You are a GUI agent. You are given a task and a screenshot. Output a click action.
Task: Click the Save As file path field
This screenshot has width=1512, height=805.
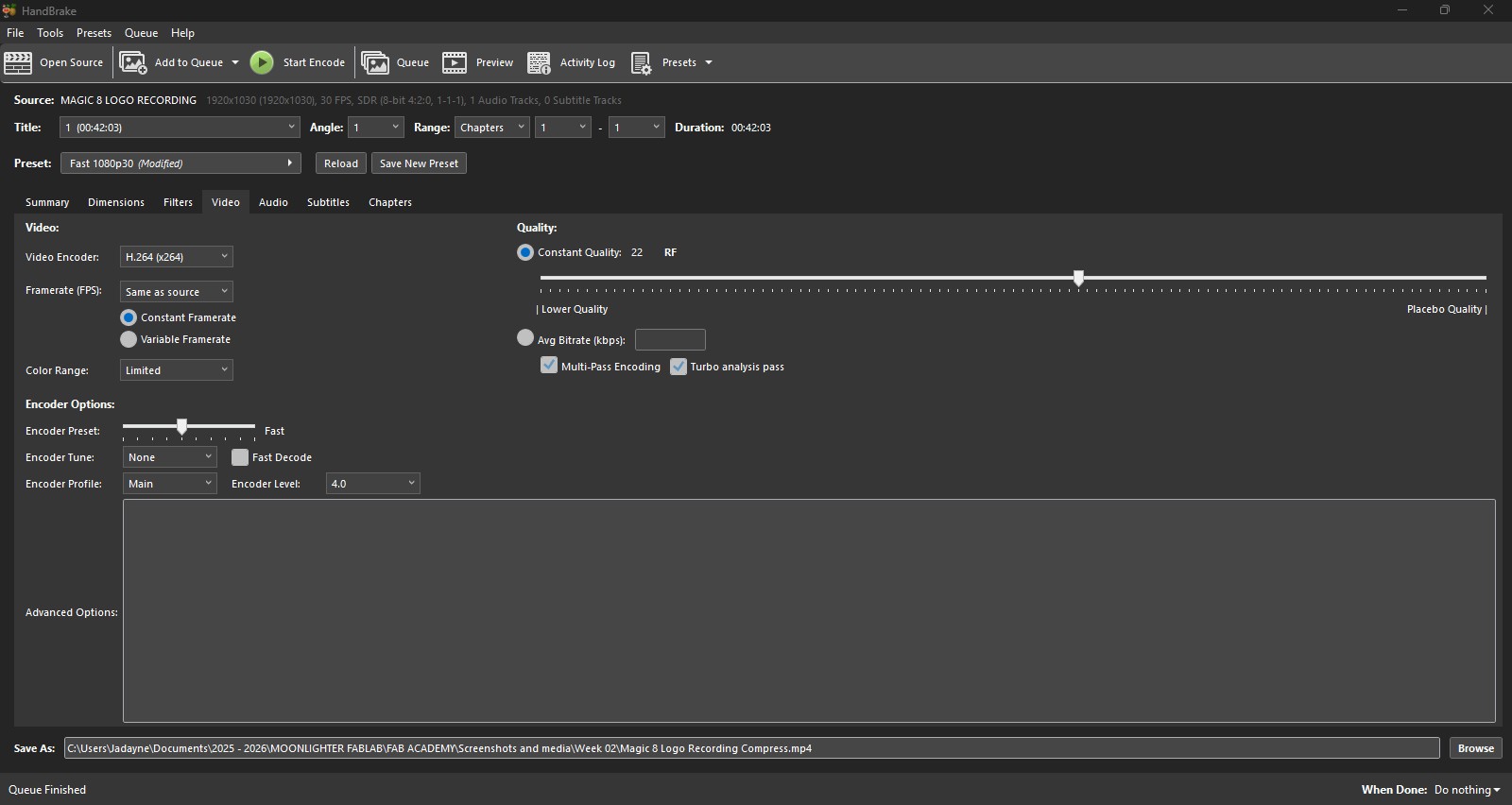[x=752, y=748]
